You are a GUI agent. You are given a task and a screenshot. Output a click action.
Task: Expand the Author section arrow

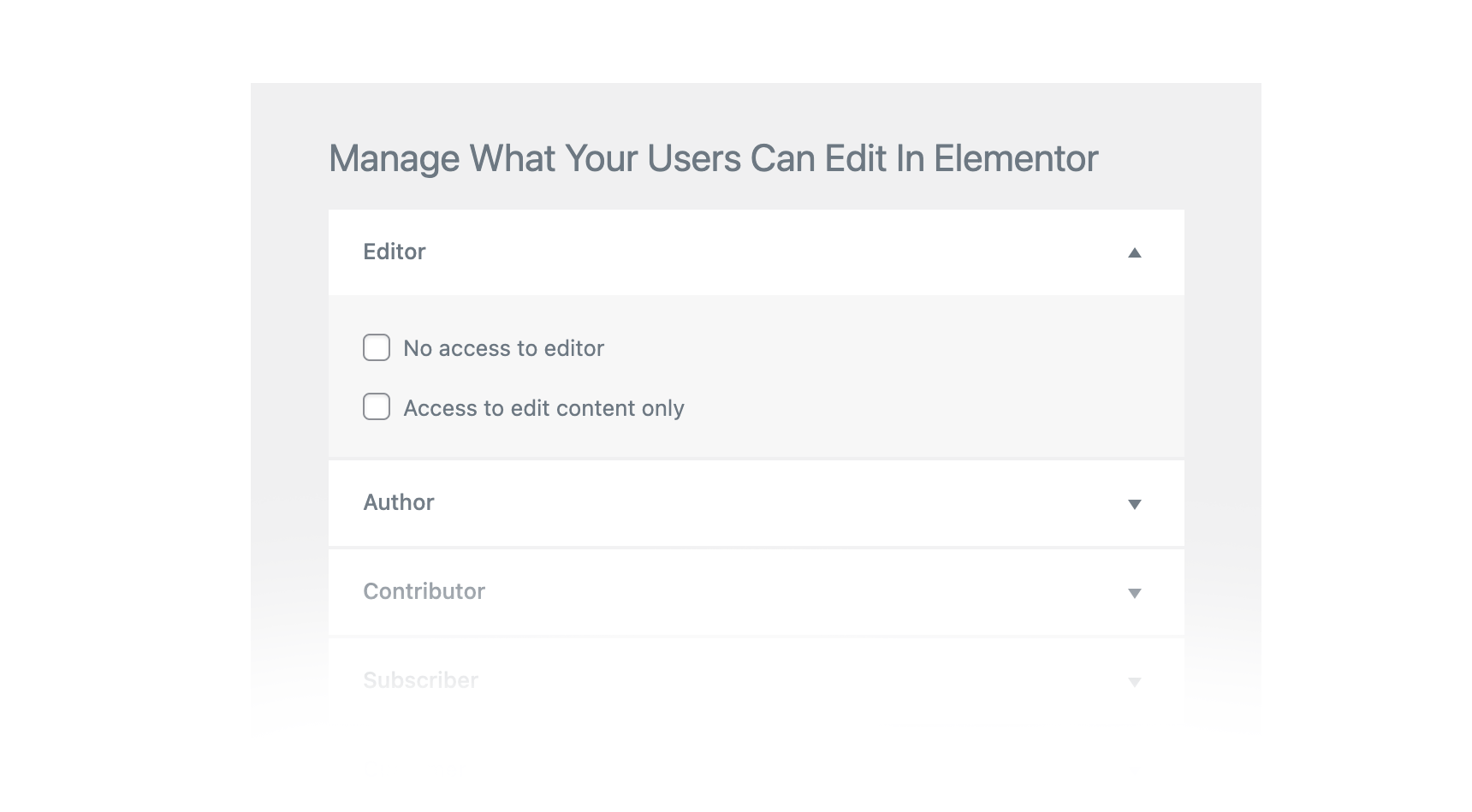[x=1134, y=504]
